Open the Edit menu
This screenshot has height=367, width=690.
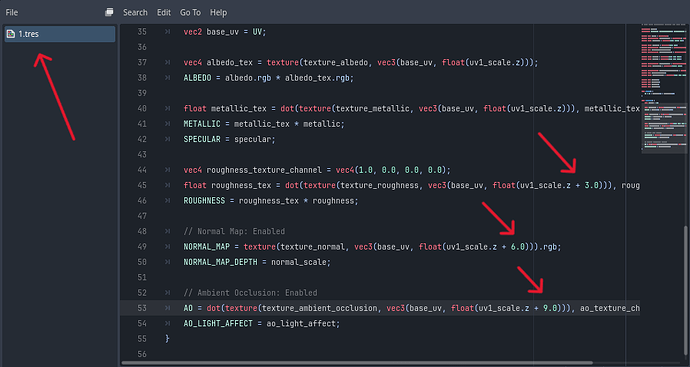click(164, 12)
